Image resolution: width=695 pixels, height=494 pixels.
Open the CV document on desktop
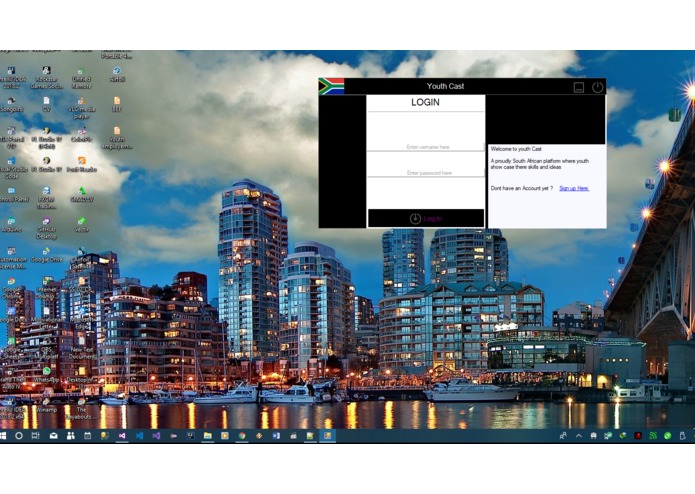click(46, 105)
